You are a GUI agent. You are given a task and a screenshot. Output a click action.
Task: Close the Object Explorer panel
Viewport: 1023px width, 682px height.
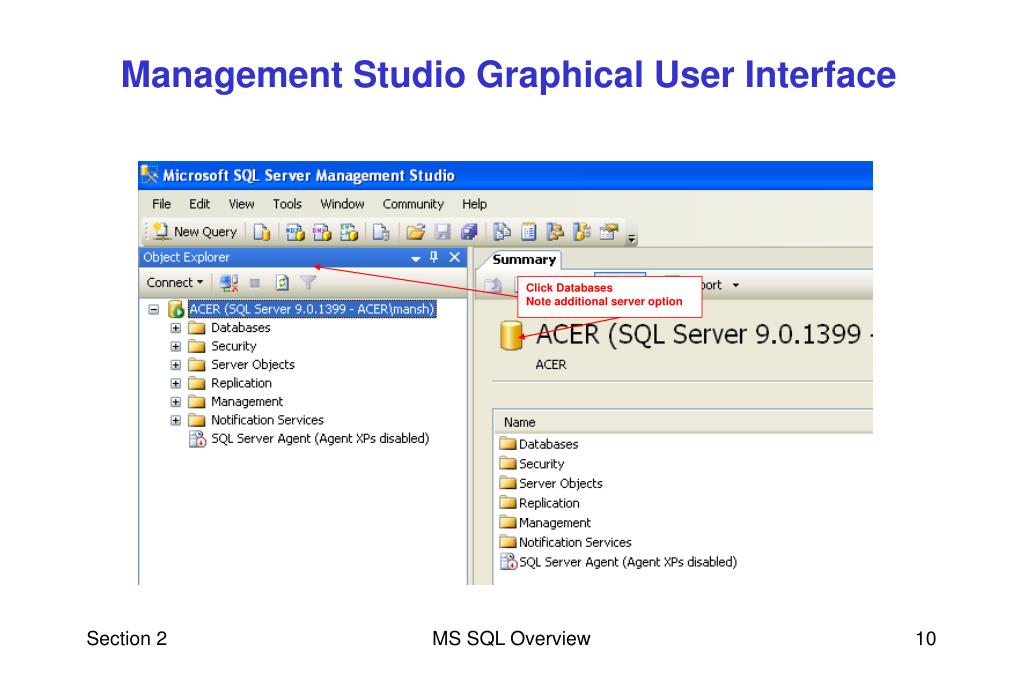pos(455,257)
